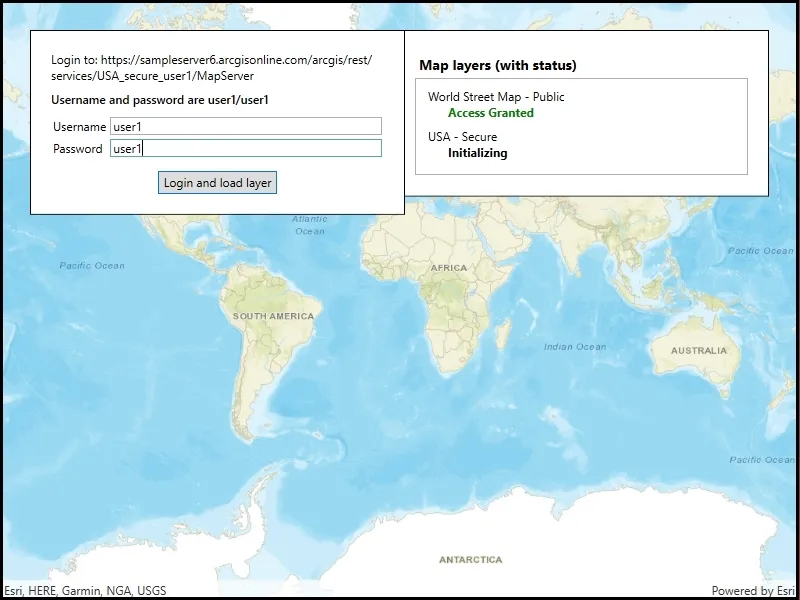
Task: Click the 'Powered by Esri' text
Action: pyautogui.click(x=753, y=591)
